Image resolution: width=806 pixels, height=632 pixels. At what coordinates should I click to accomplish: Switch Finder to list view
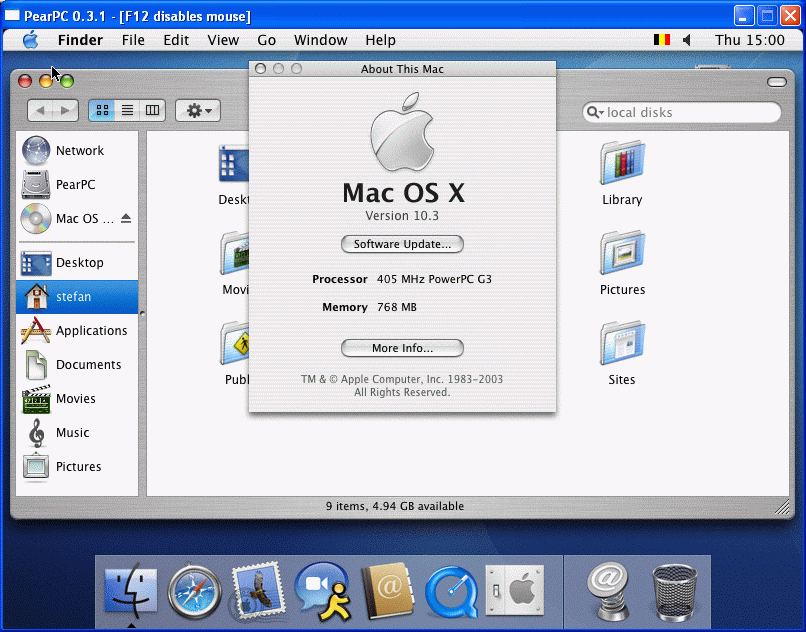click(127, 110)
